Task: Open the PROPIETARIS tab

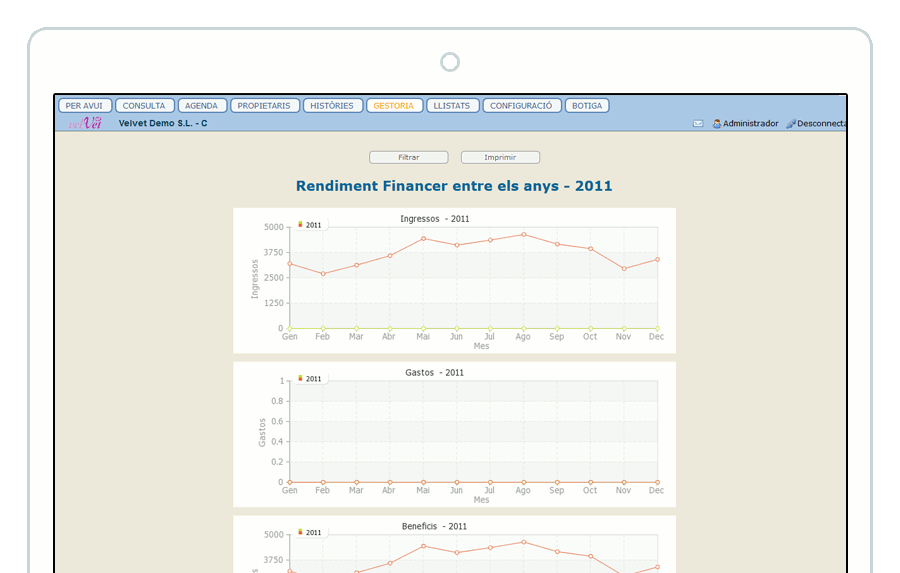Action: pyautogui.click(x=264, y=106)
